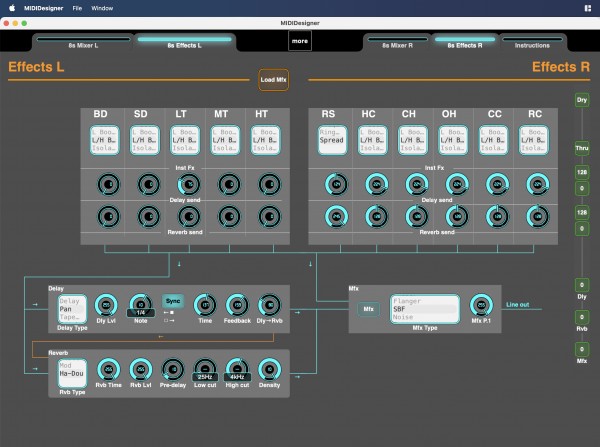
Task: Toggle the Mfx button in Mfx panel
Action: pos(368,309)
